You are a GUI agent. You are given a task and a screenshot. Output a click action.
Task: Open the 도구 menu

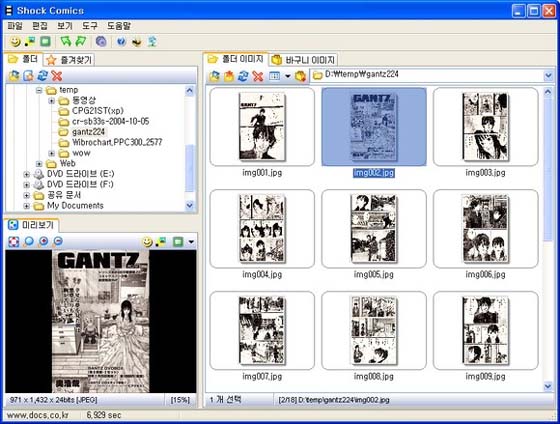[x=90, y=26]
